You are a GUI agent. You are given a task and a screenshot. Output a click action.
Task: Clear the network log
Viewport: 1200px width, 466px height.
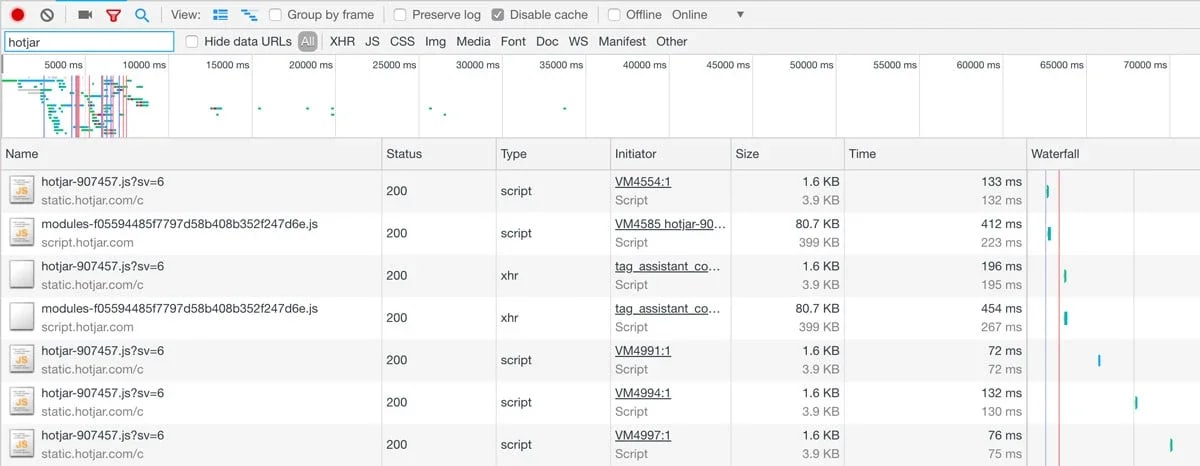47,15
